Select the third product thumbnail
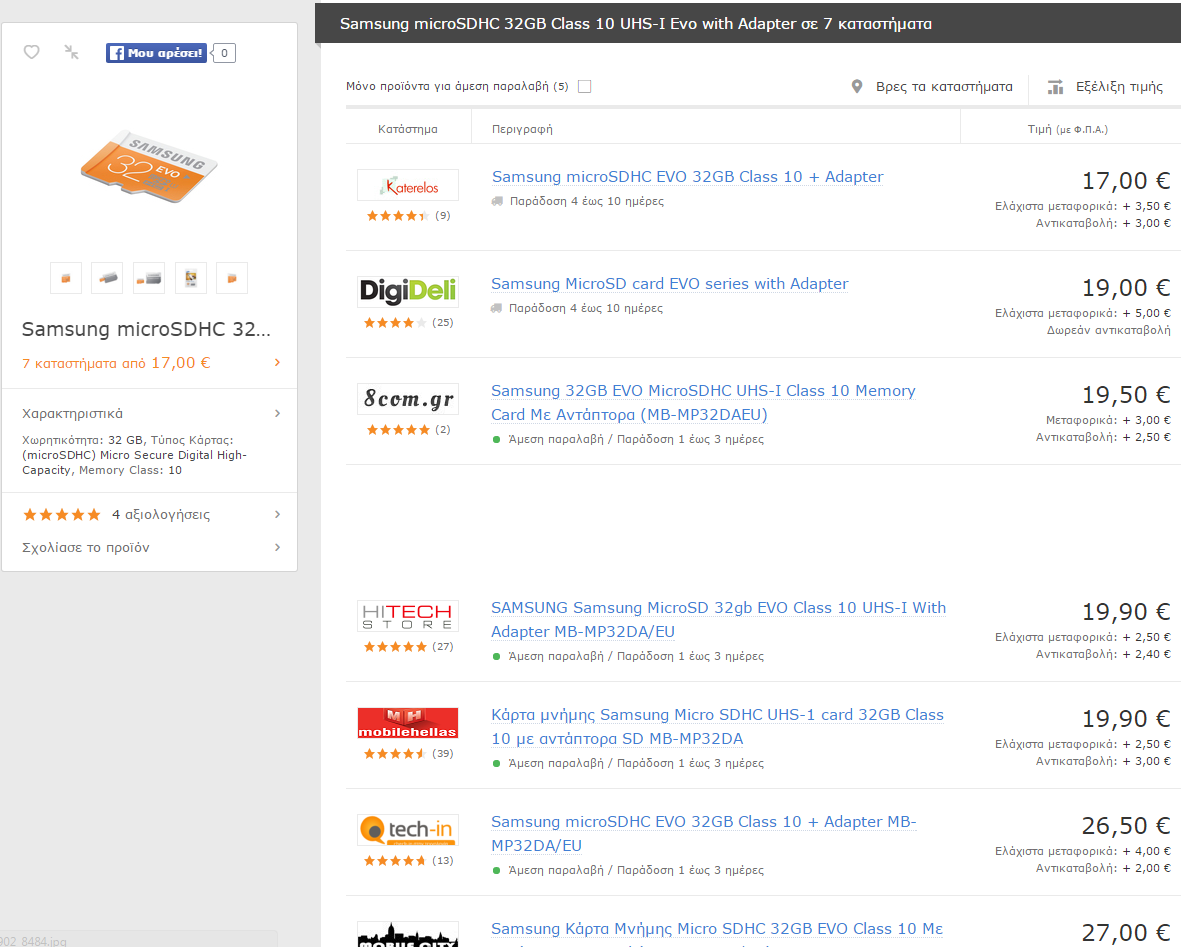Screen dimensions: 1191x947 pyautogui.click(x=149, y=278)
